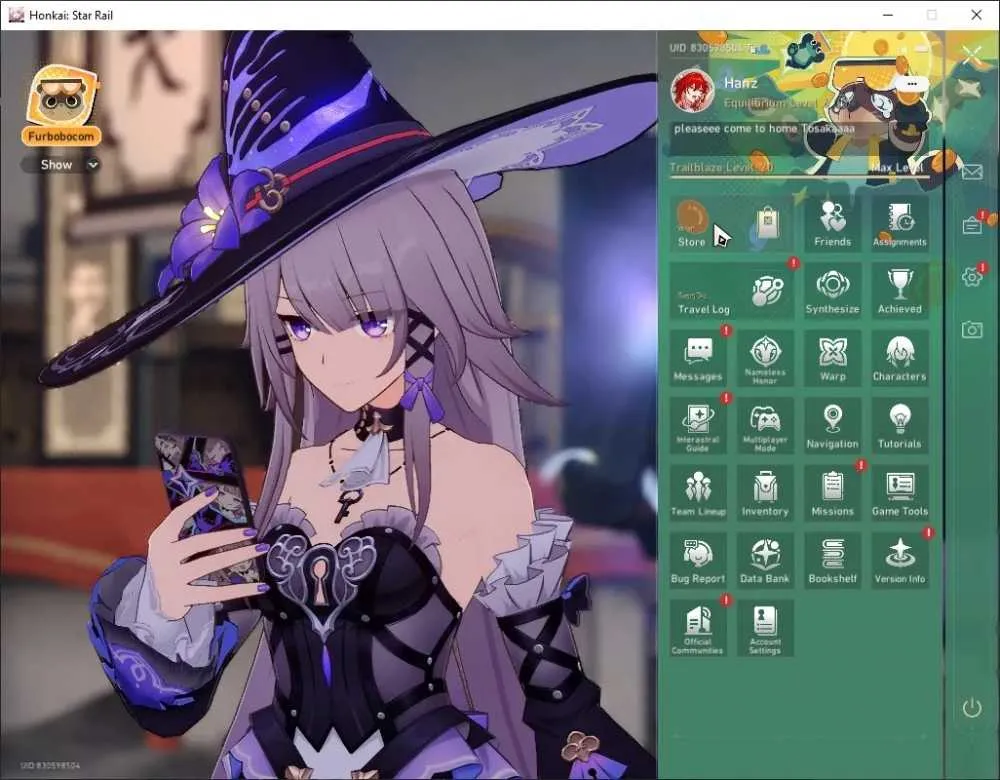
Task: Open Assignments
Action: 900,223
